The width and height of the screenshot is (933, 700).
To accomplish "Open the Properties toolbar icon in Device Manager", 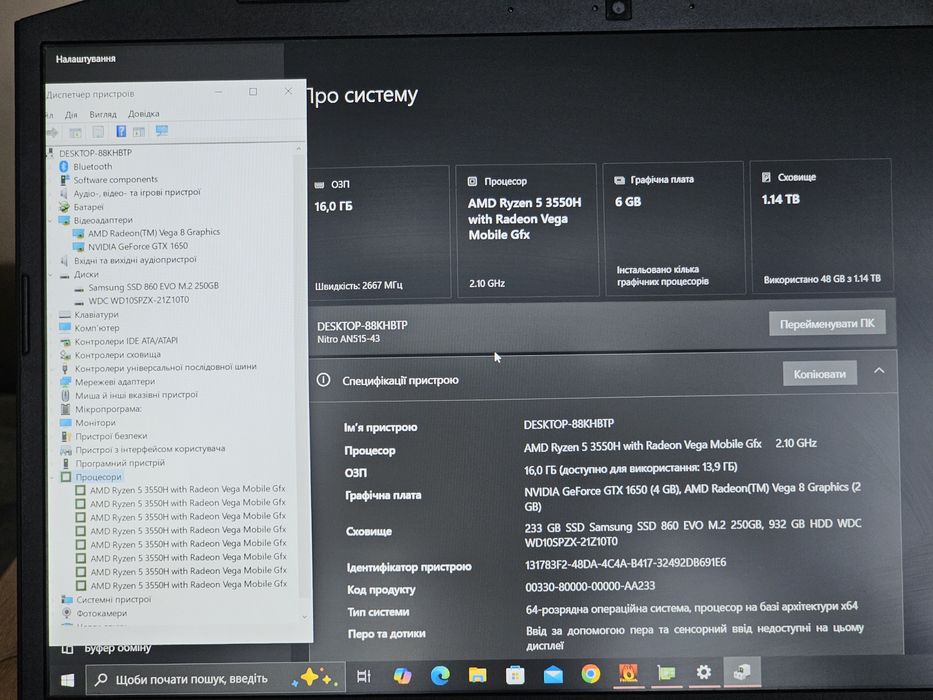I will pyautogui.click(x=98, y=132).
